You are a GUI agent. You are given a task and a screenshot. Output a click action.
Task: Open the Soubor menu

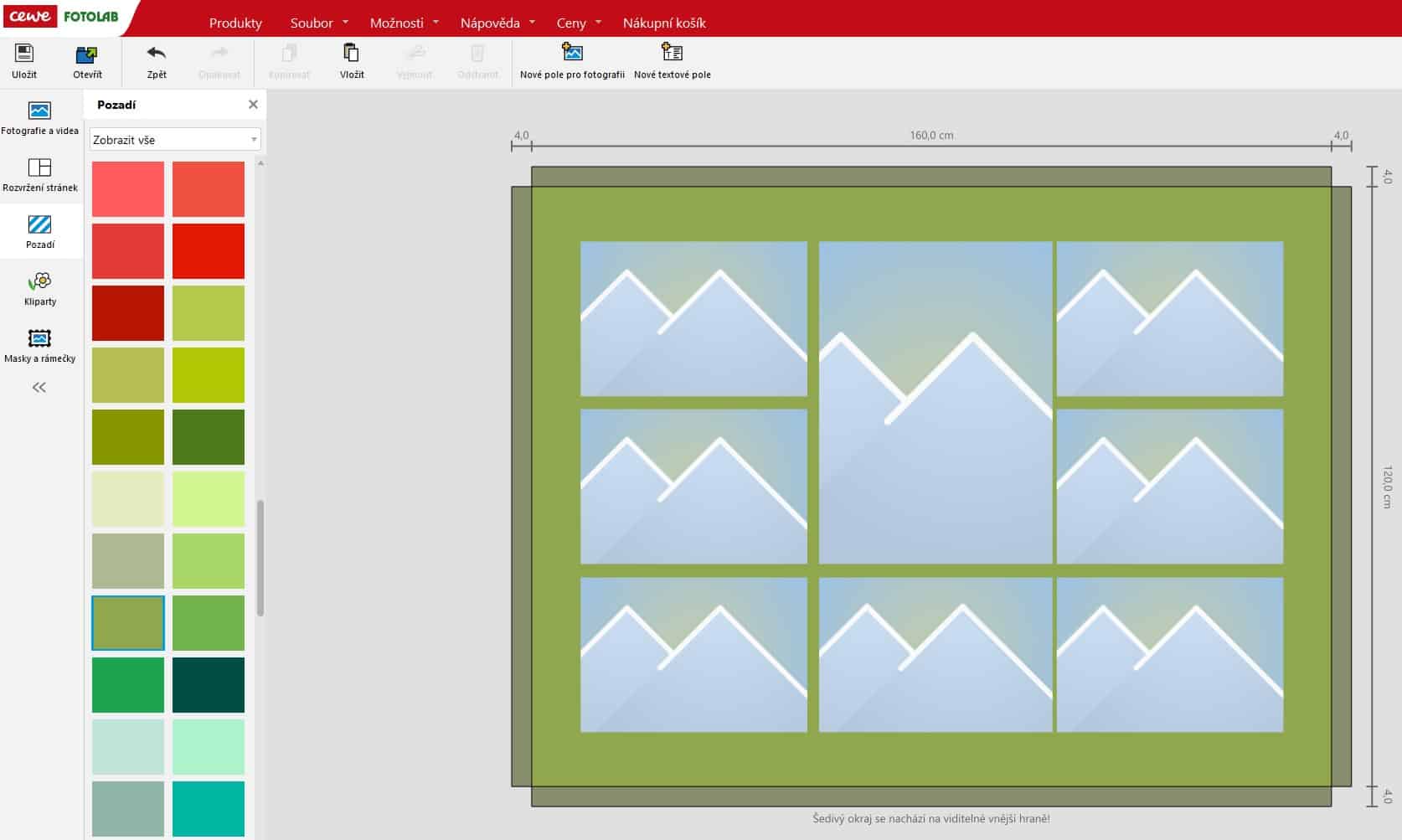tap(318, 23)
